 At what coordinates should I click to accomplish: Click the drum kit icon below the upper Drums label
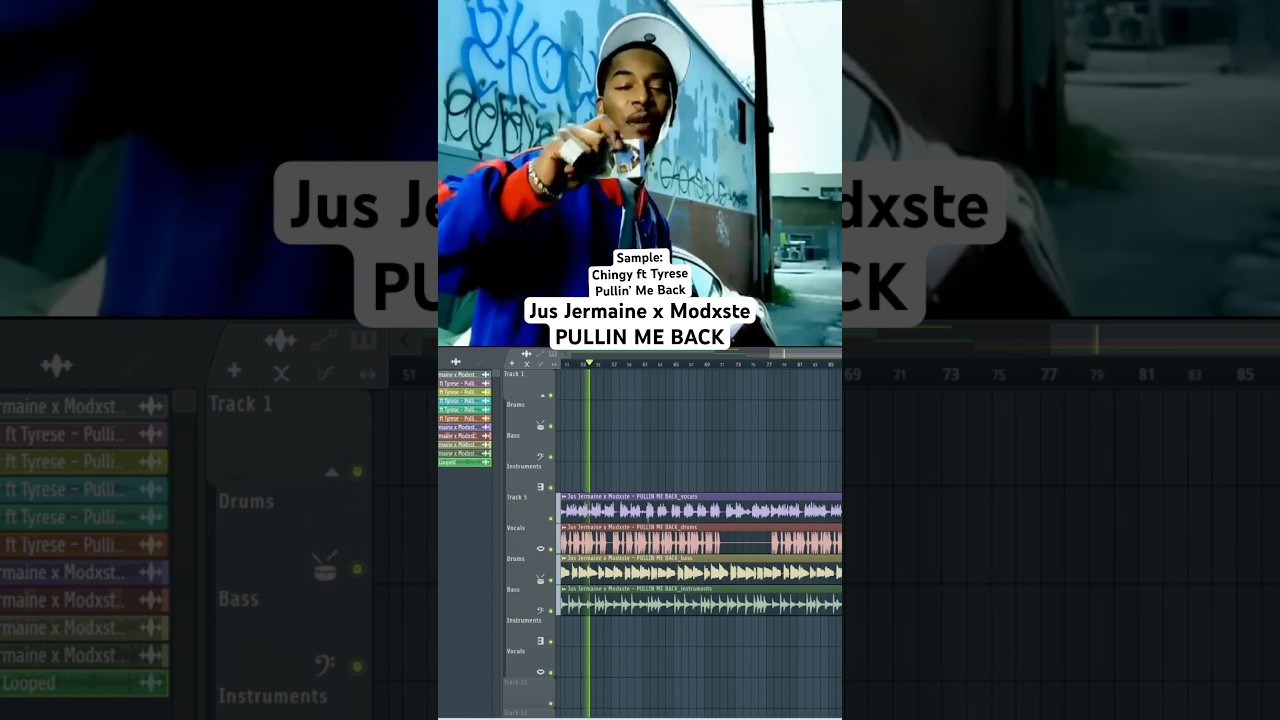[x=541, y=425]
